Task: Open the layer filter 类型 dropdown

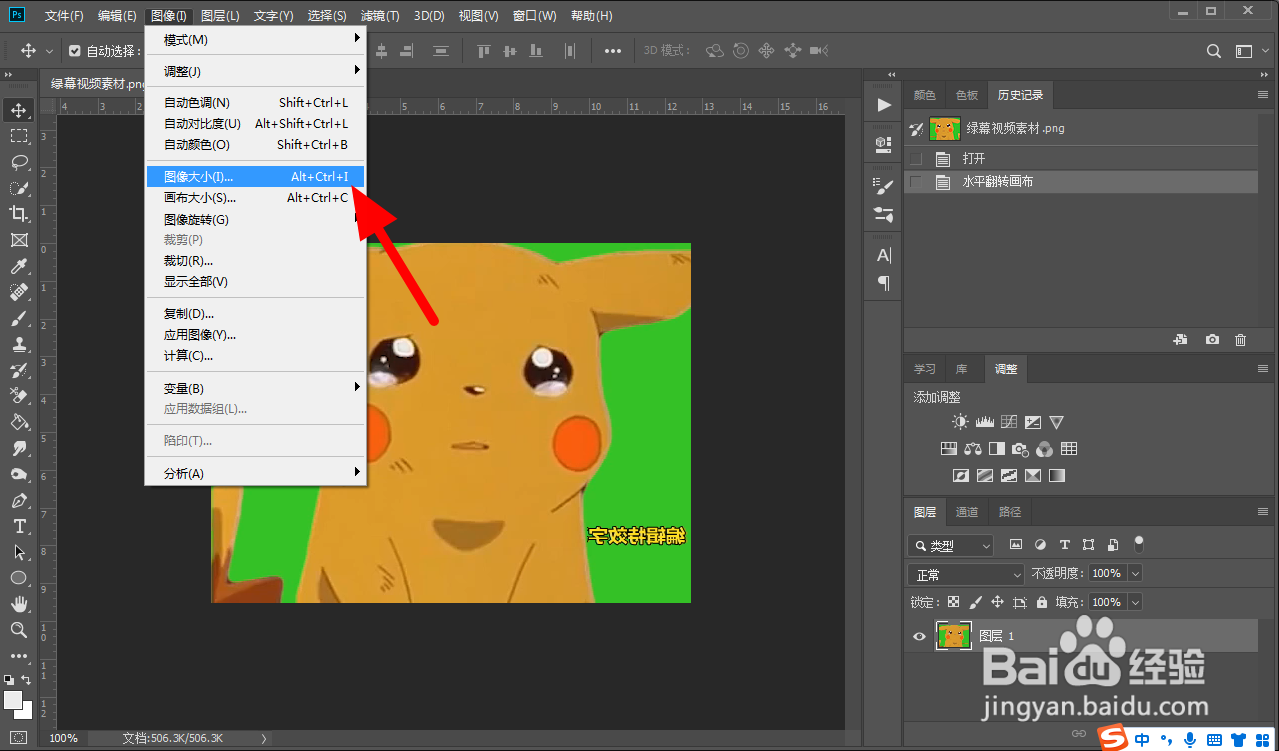Action: click(x=951, y=545)
